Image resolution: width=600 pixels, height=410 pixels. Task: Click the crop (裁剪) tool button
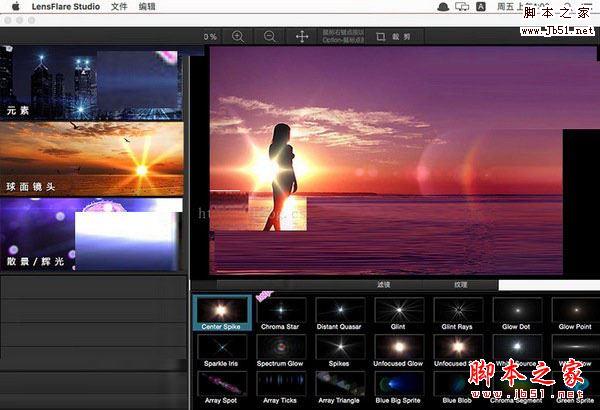[x=393, y=36]
